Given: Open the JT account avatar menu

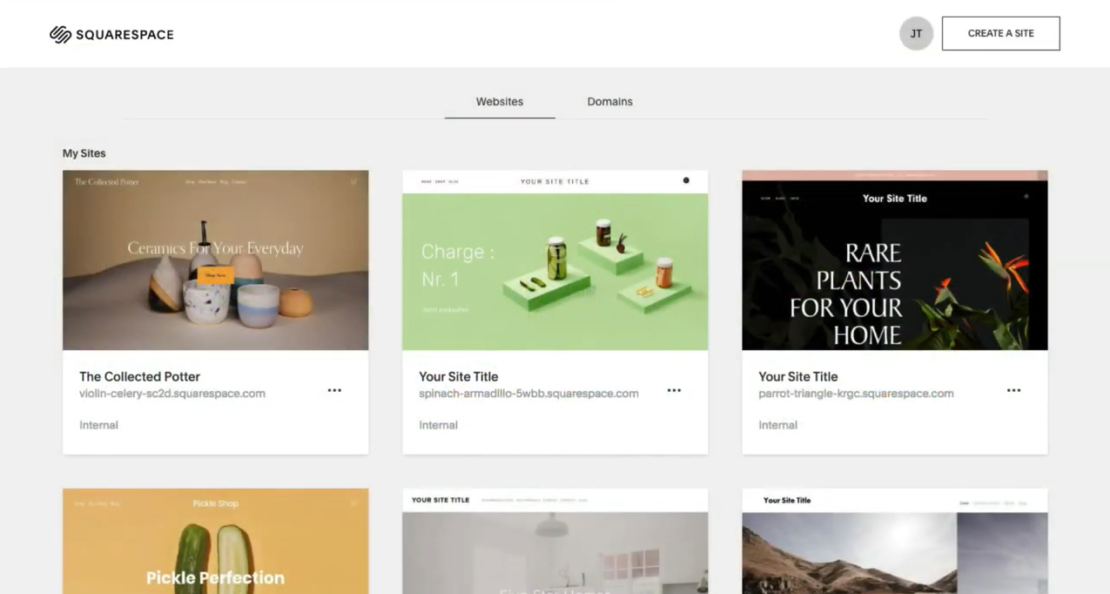Looking at the screenshot, I should 916,33.
